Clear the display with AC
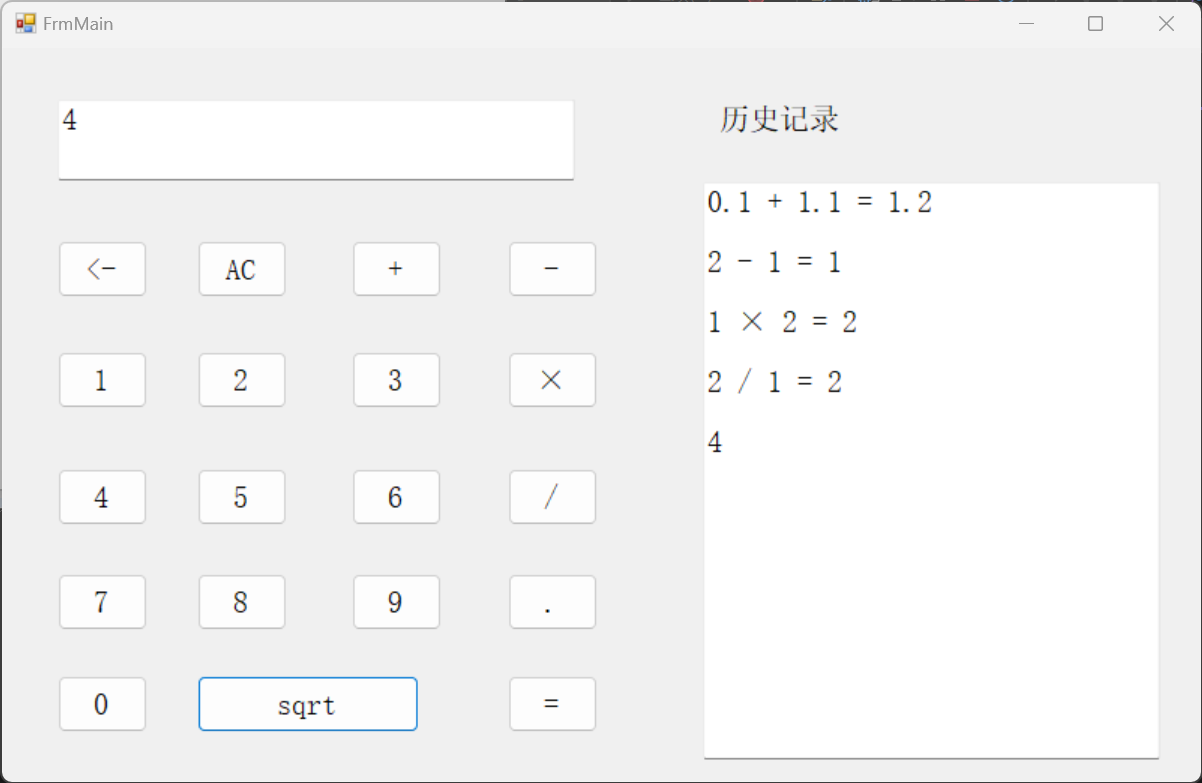The image size is (1202, 783). coord(241,269)
